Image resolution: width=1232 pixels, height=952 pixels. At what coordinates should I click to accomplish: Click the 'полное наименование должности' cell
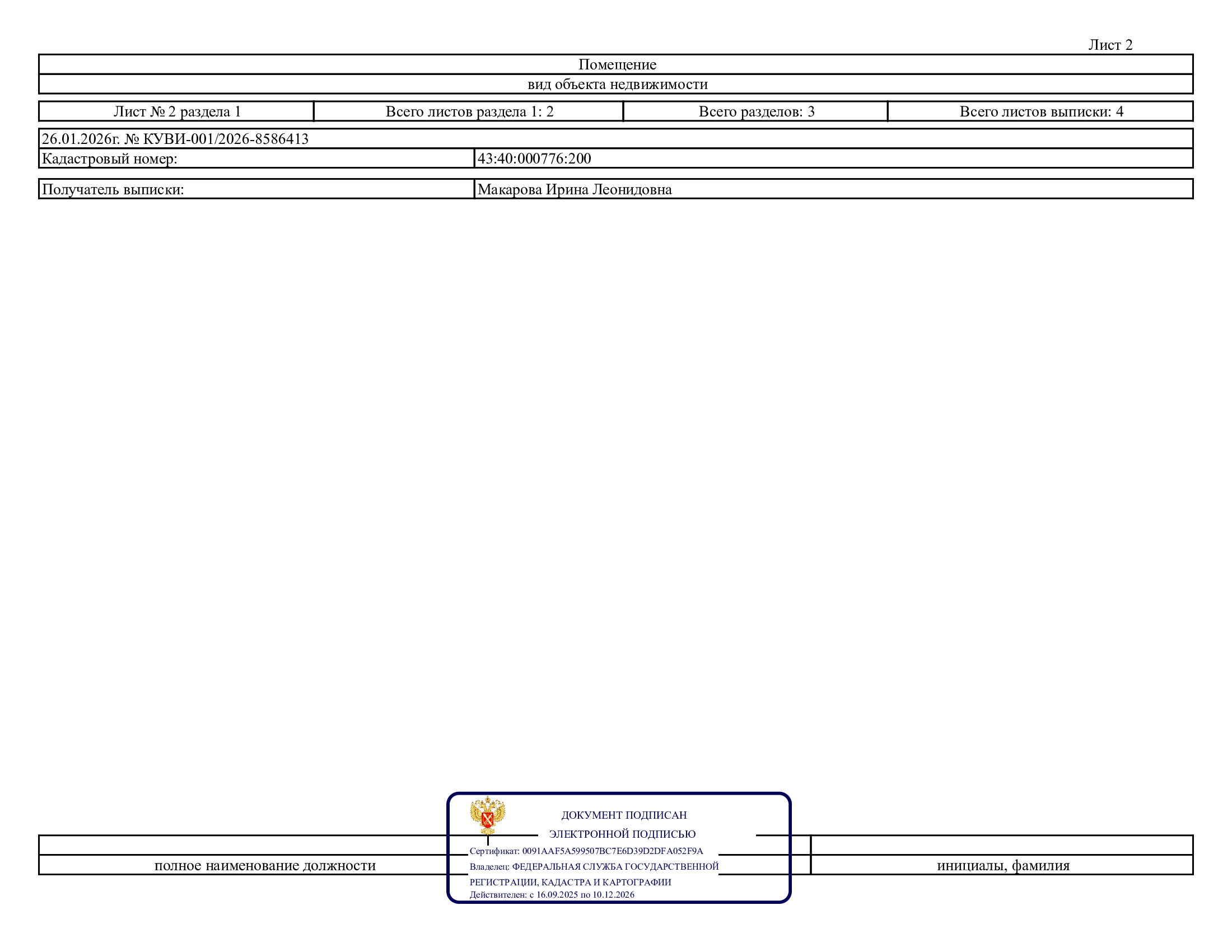[x=265, y=865]
